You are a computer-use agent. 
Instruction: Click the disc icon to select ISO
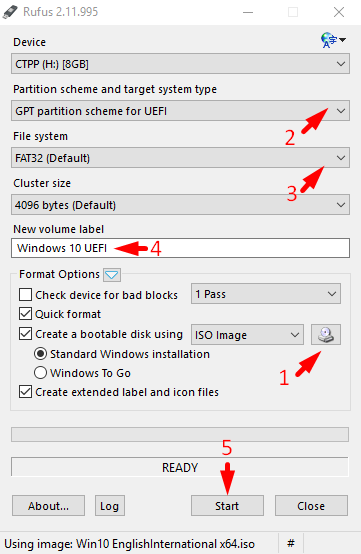coord(326,334)
